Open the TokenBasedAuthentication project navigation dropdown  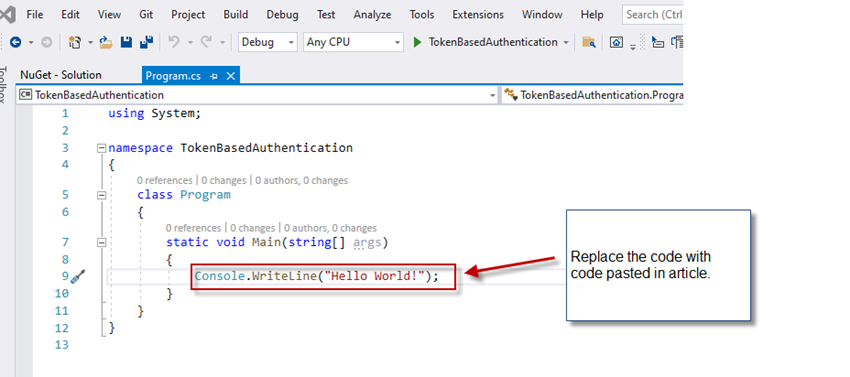[x=257, y=95]
